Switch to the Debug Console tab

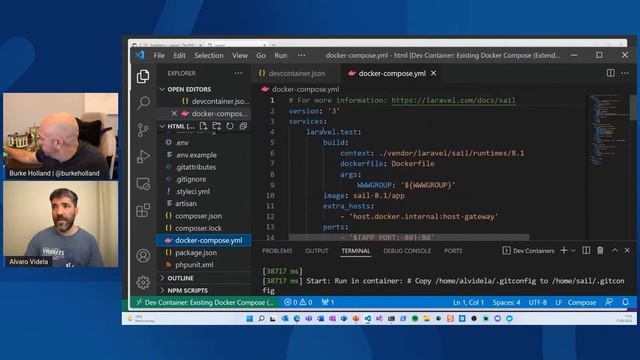tap(407, 251)
